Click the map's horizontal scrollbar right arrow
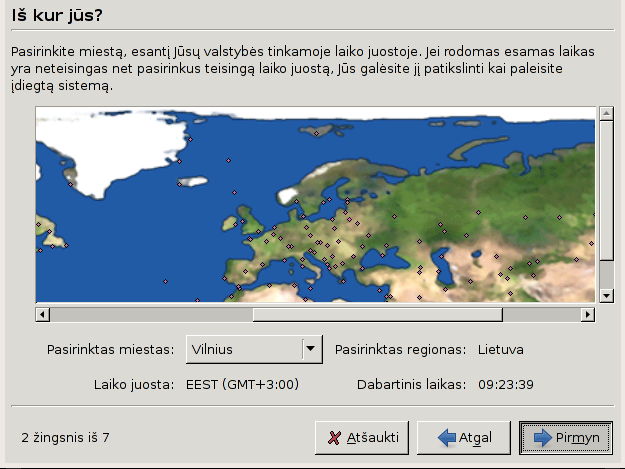 588,315
